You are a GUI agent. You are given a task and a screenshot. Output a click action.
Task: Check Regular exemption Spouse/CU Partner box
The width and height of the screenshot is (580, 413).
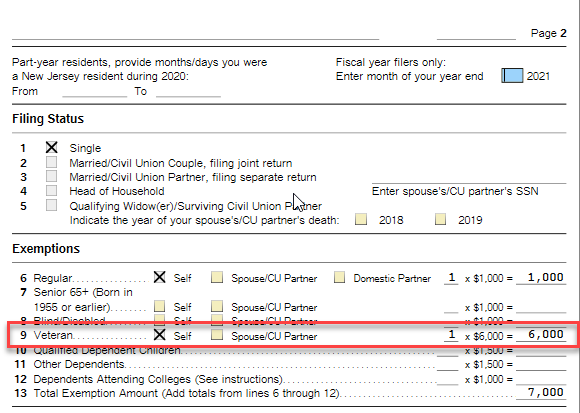(217, 277)
